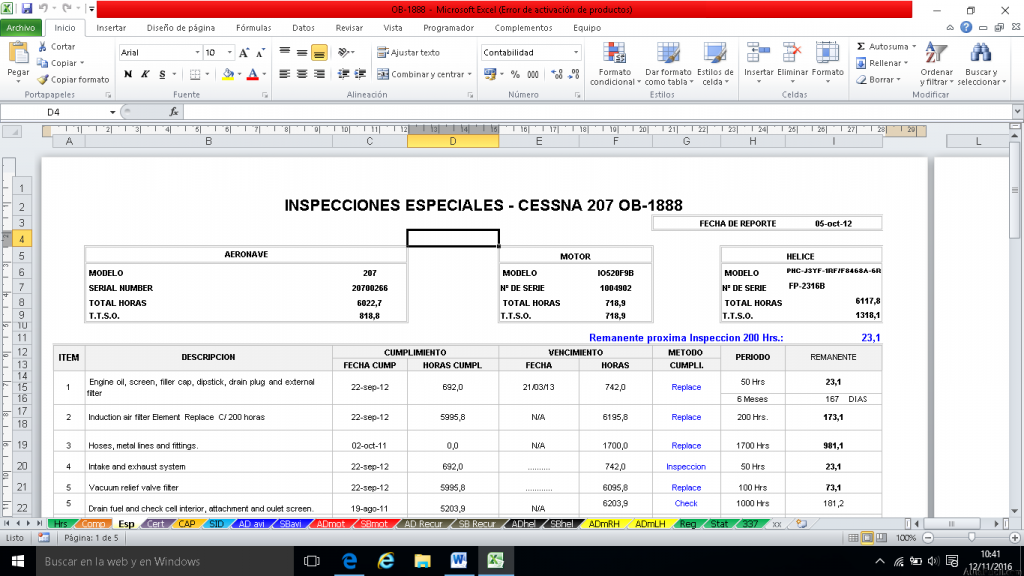Click the Cortar scissors icon
The width and height of the screenshot is (1024, 576).
[43, 46]
